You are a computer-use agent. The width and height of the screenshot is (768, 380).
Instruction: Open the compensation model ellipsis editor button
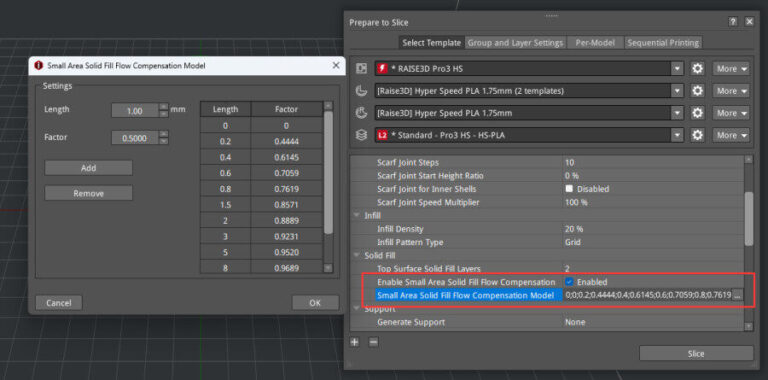738,295
